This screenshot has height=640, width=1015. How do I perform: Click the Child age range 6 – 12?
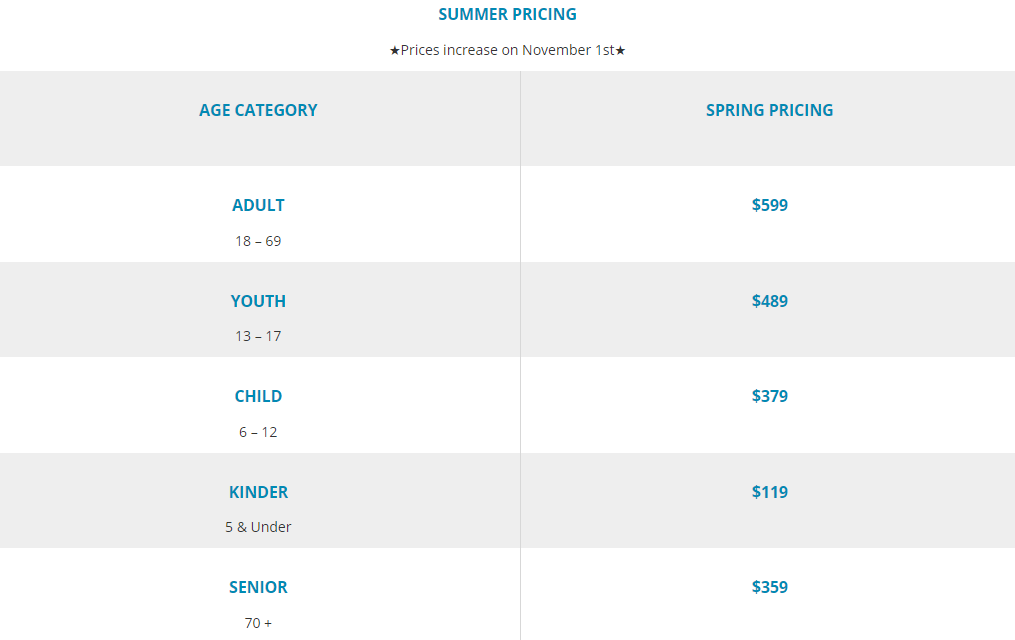pyautogui.click(x=258, y=432)
